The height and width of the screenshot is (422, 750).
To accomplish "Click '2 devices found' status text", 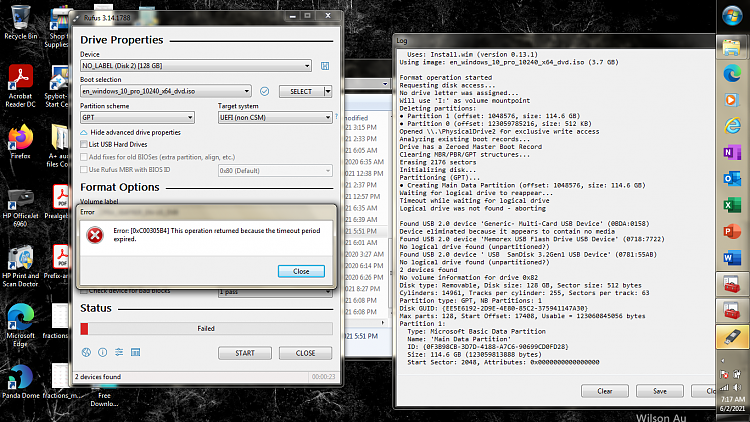I will (x=98, y=377).
